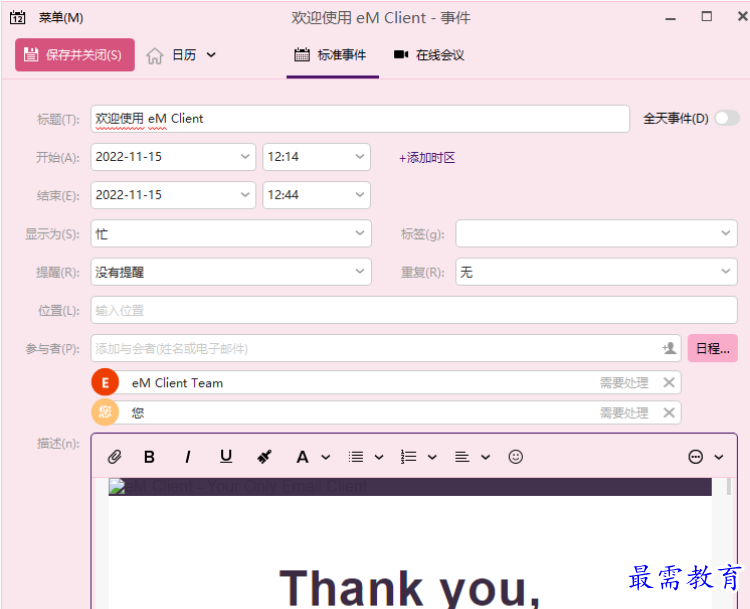750x609 pixels.
Task: Expand the 日历 calendar dropdown
Action: click(x=211, y=55)
